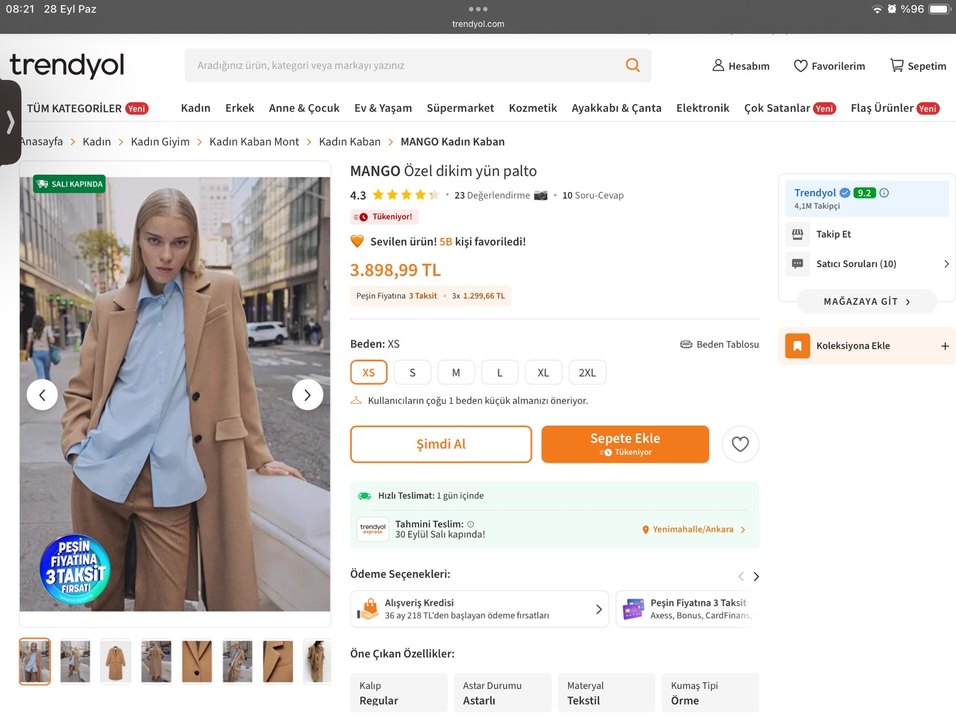Screen dimensions: 956x717
Task: Expand Alışveriş Kredisi payment option
Action: [479, 609]
